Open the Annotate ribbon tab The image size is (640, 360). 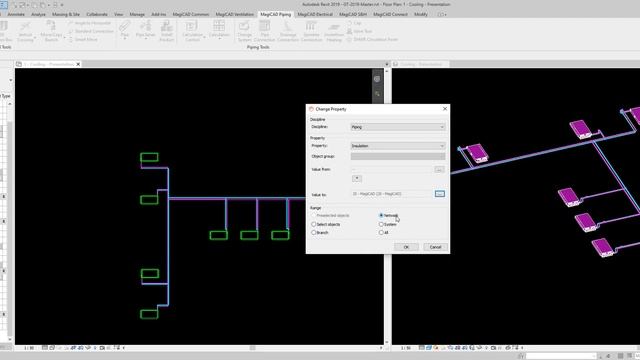[x=16, y=14]
